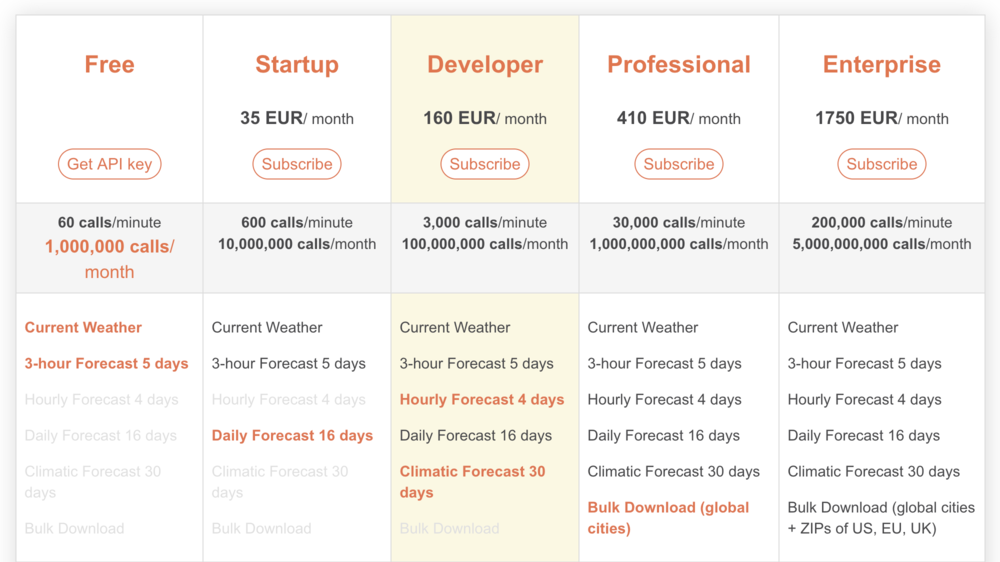1000x562 pixels.
Task: Open Hourly Forecast 4 days in Developer column
Action: click(x=482, y=399)
